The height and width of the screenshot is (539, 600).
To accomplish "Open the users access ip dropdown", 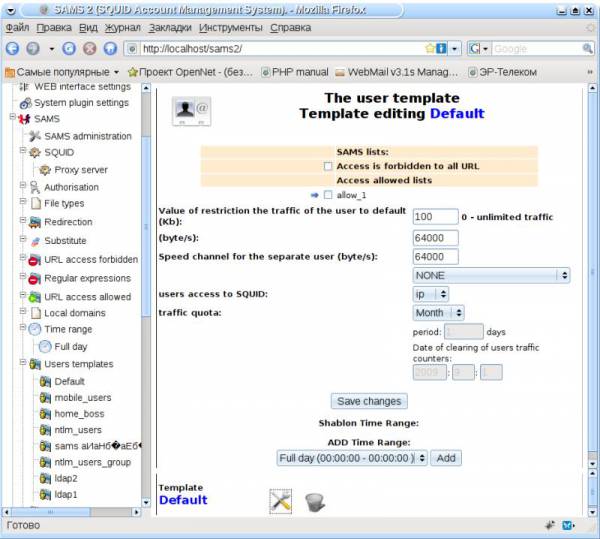I will click(x=430, y=294).
